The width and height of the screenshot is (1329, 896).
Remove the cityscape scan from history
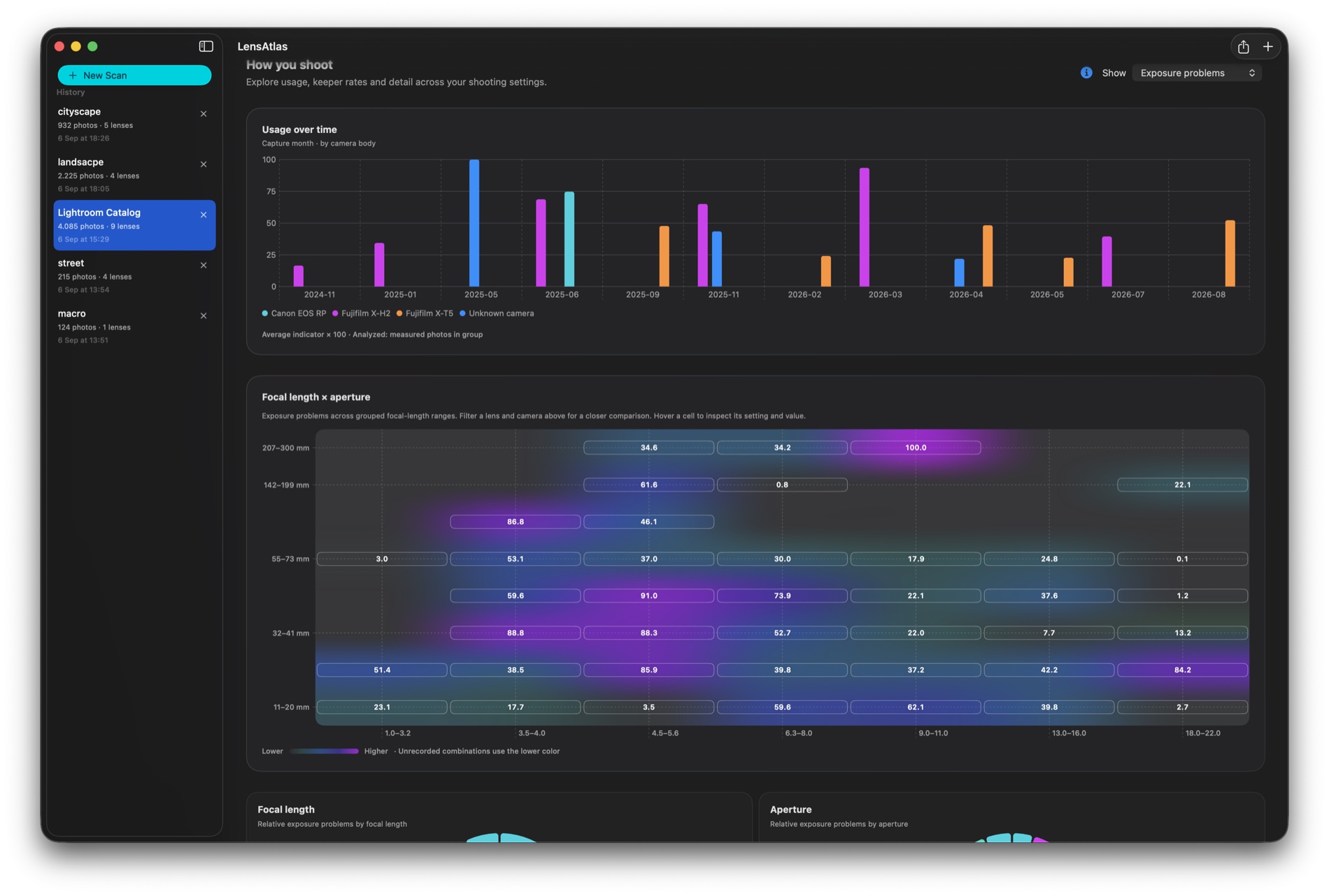point(204,114)
